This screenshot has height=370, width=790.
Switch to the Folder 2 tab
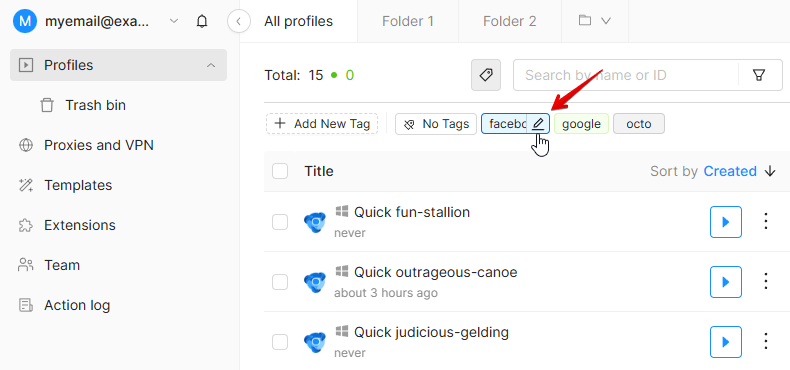point(509,21)
